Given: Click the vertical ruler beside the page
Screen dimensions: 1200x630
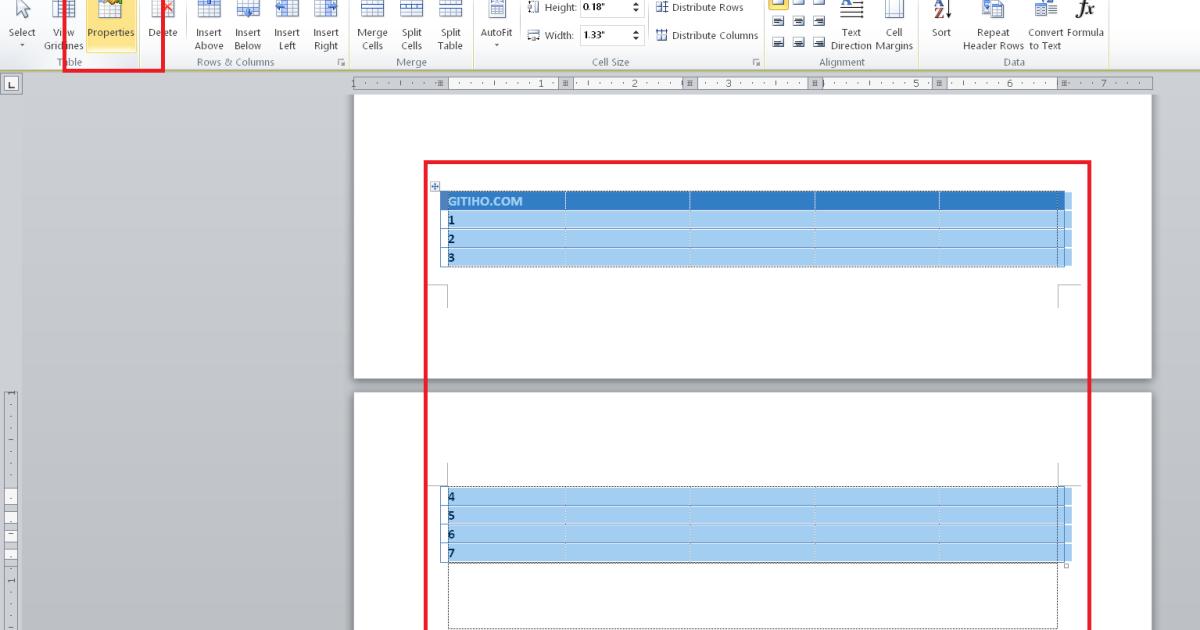Looking at the screenshot, I should tap(11, 510).
